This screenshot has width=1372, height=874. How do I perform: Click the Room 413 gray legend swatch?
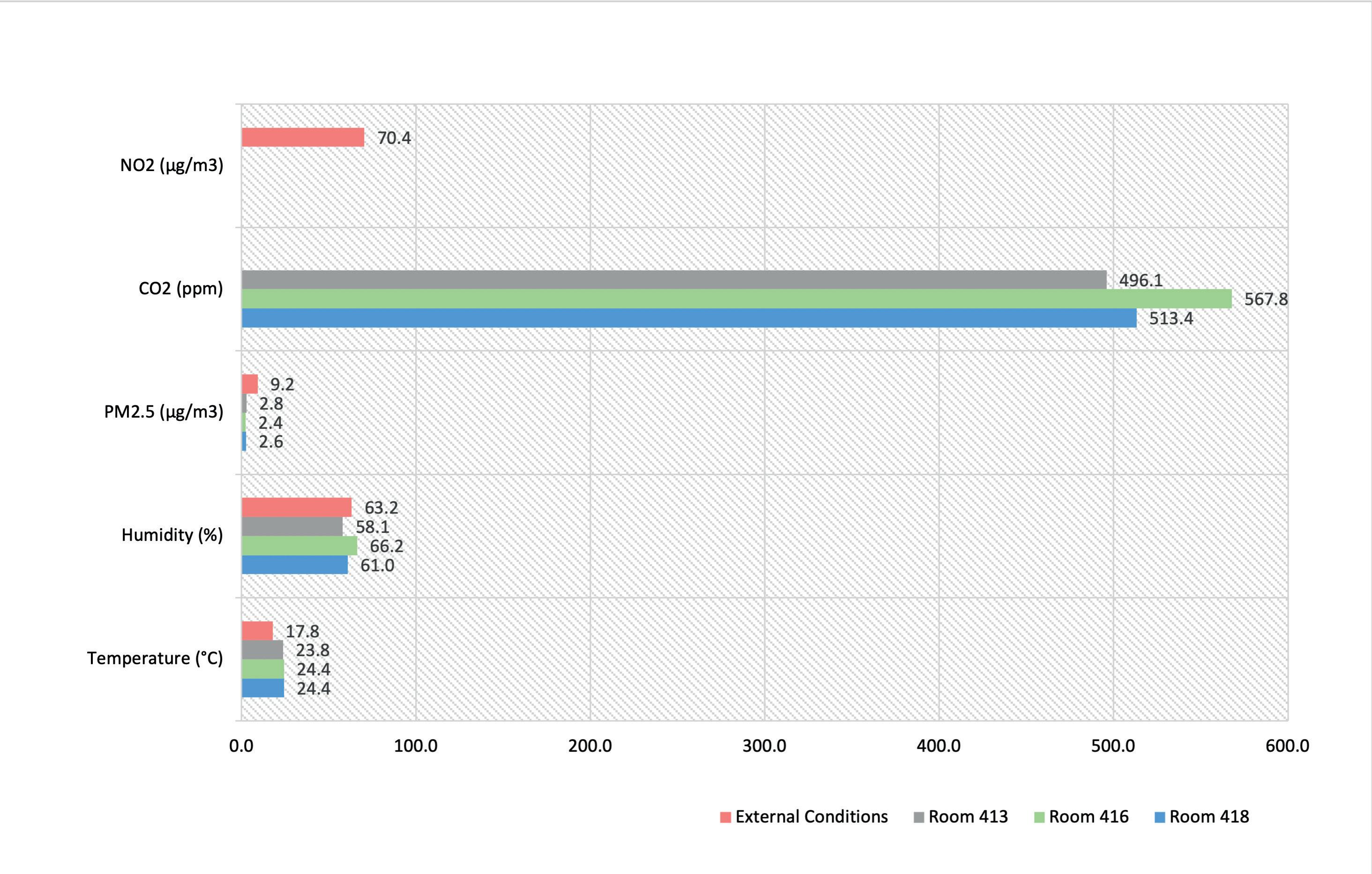918,817
